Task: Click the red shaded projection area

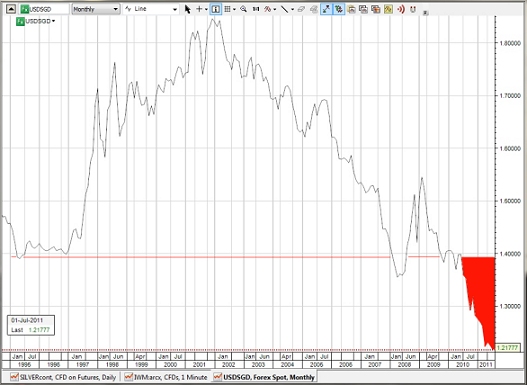Action: point(482,286)
